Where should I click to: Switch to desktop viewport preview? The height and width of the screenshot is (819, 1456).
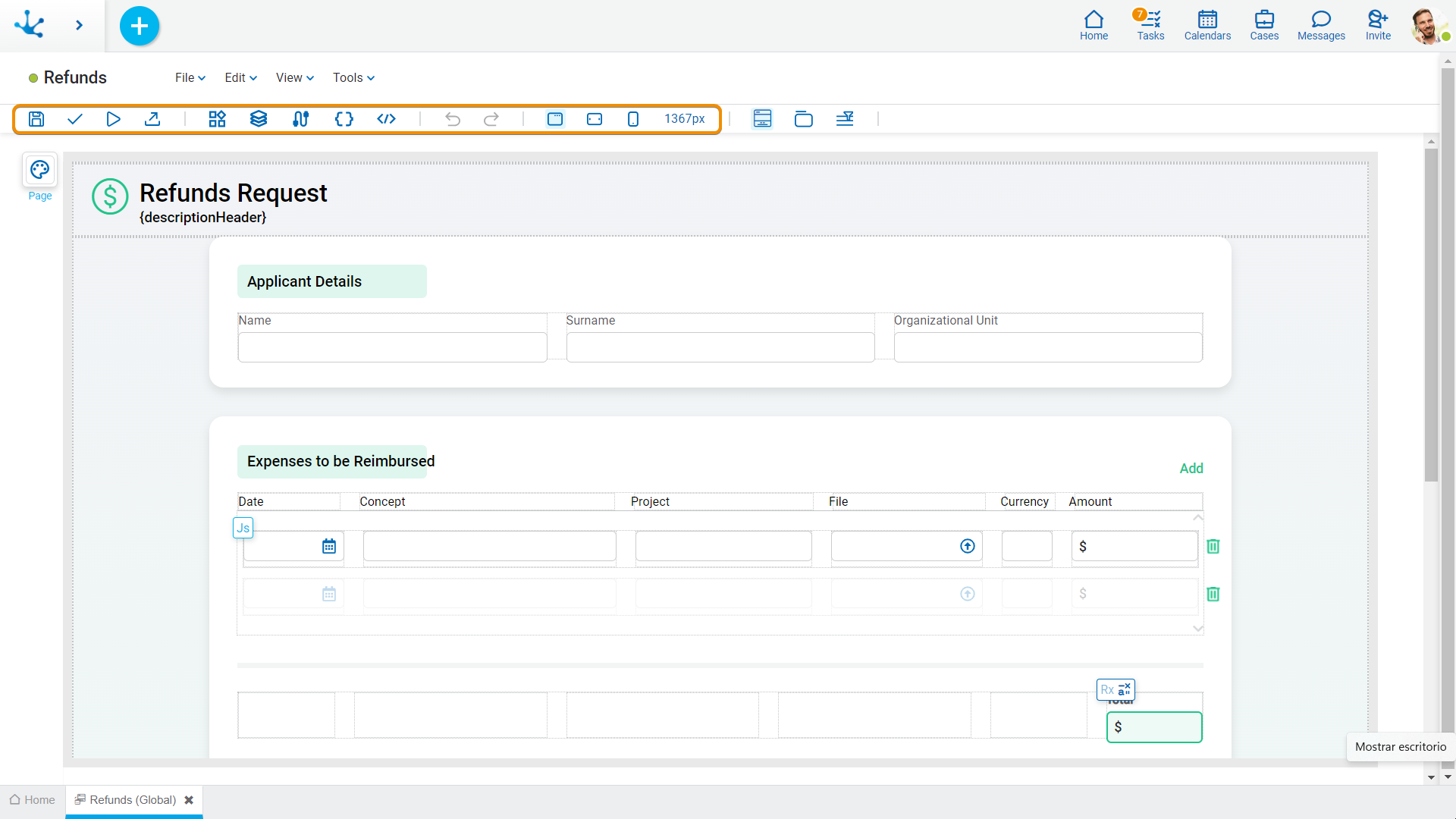click(x=555, y=119)
